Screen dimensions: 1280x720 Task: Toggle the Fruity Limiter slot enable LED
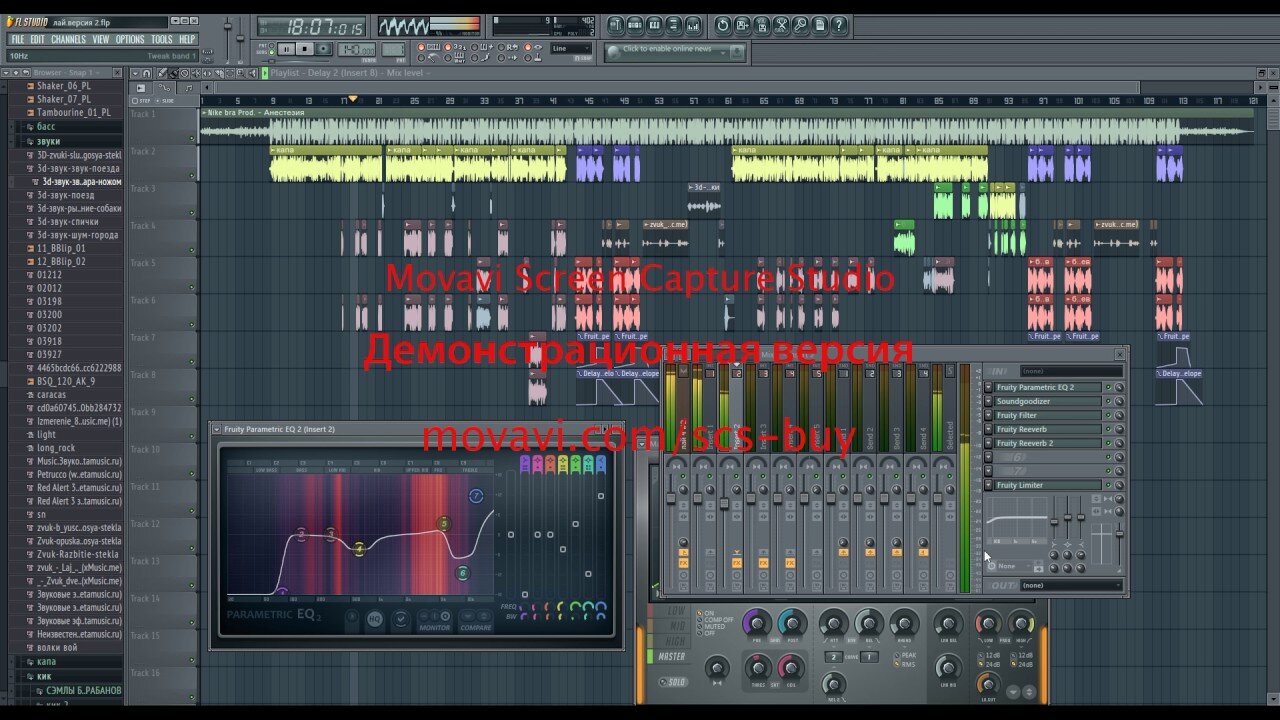(x=1108, y=485)
